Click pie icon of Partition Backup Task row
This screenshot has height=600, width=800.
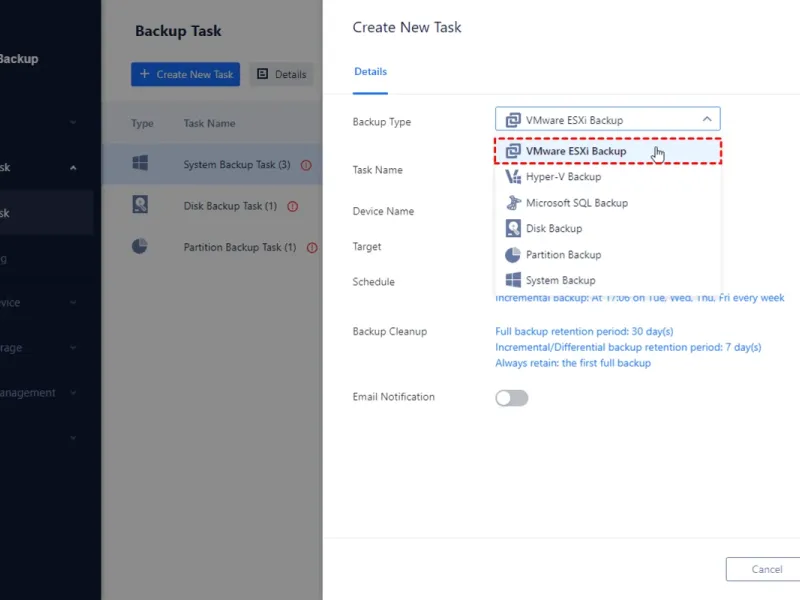pyautogui.click(x=140, y=246)
